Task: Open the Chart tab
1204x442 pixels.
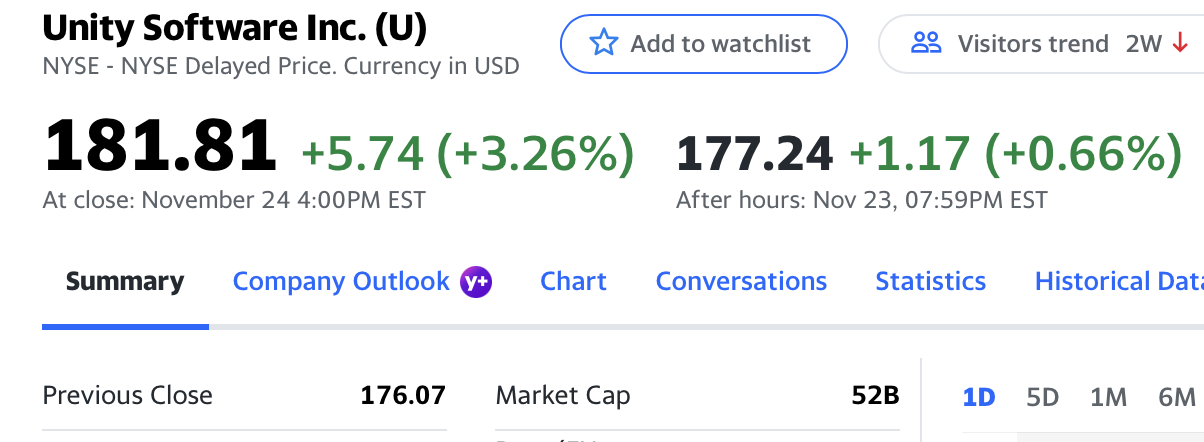Action: (x=573, y=282)
